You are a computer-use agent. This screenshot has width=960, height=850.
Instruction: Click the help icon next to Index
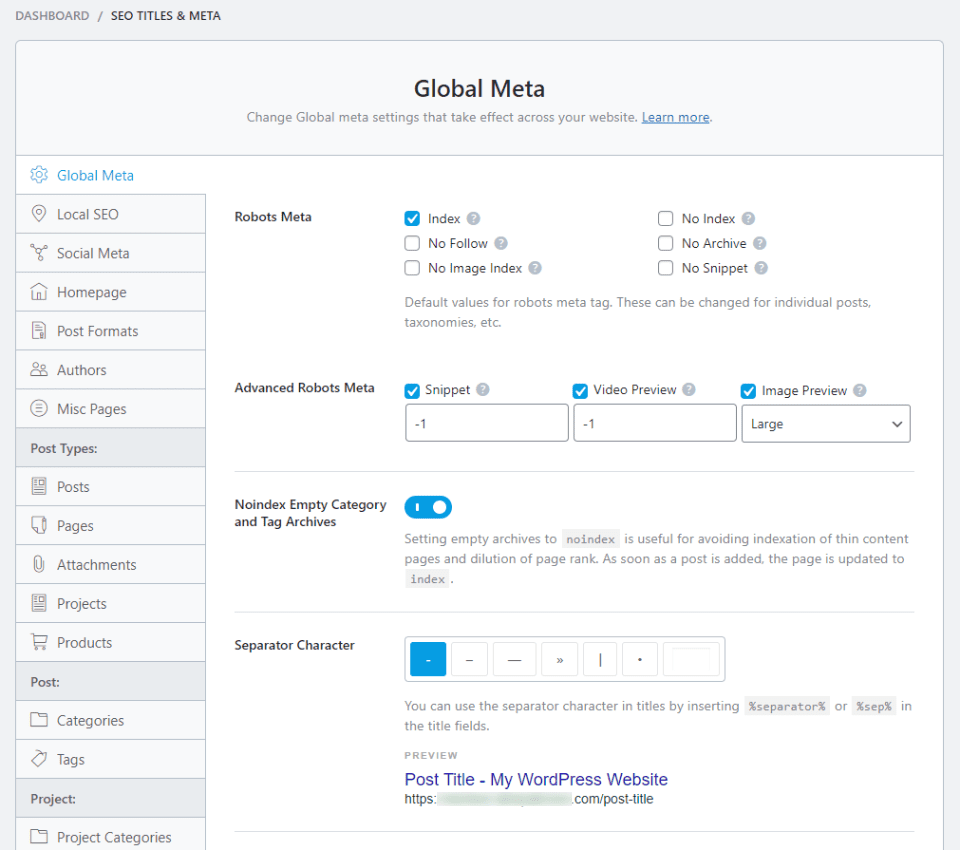click(472, 218)
